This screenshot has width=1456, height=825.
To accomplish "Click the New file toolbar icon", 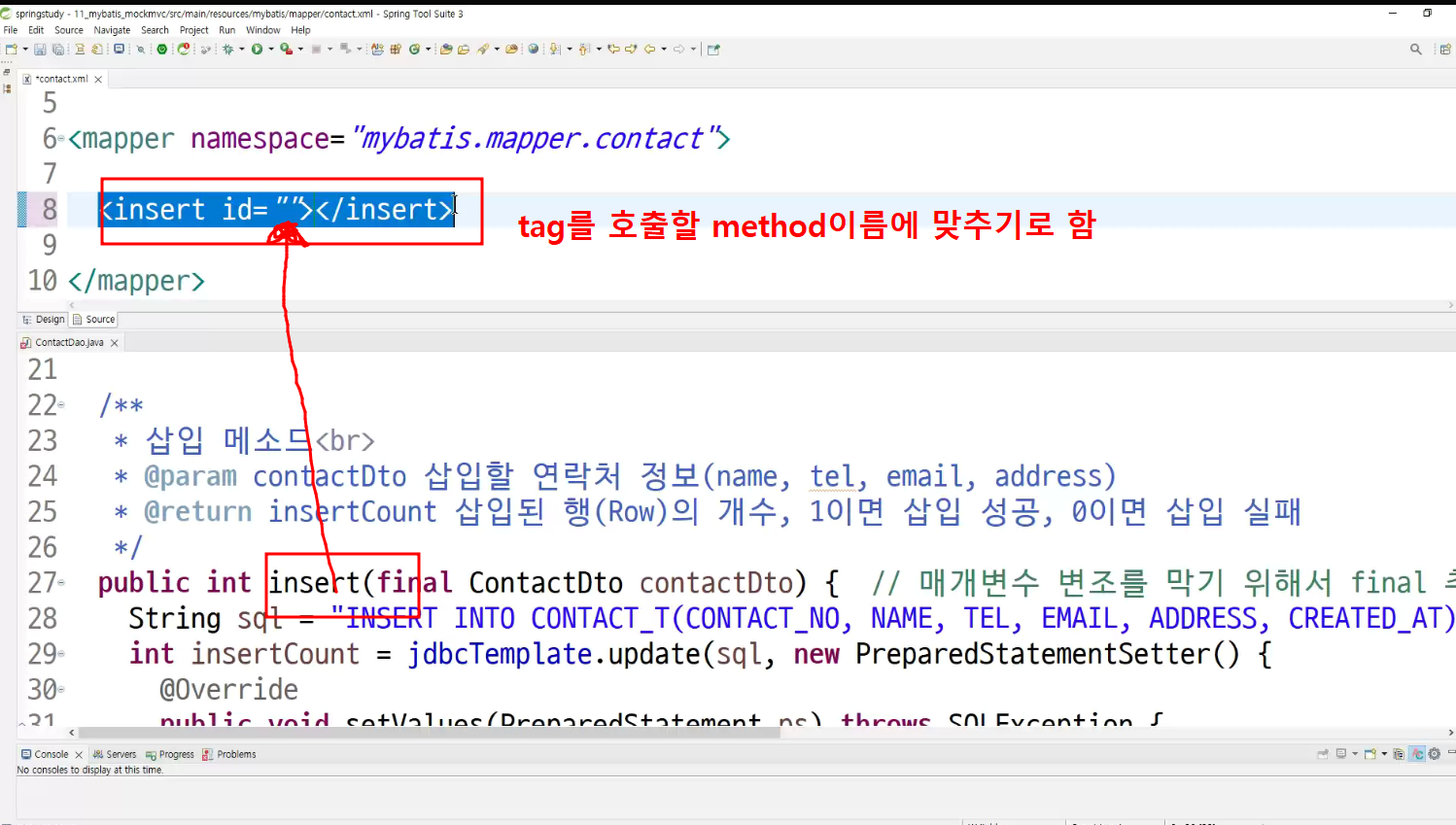I will (11, 49).
